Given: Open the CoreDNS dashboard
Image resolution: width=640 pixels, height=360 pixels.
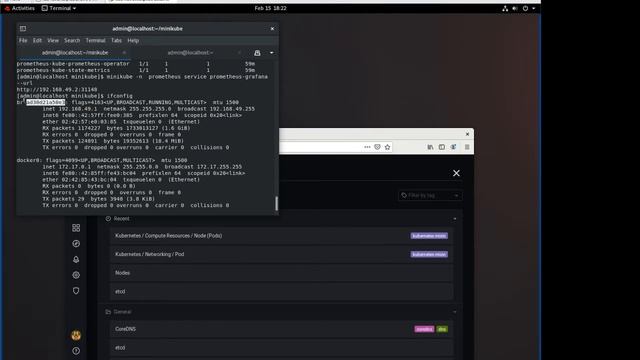Looking at the screenshot, I should click(281, 329).
